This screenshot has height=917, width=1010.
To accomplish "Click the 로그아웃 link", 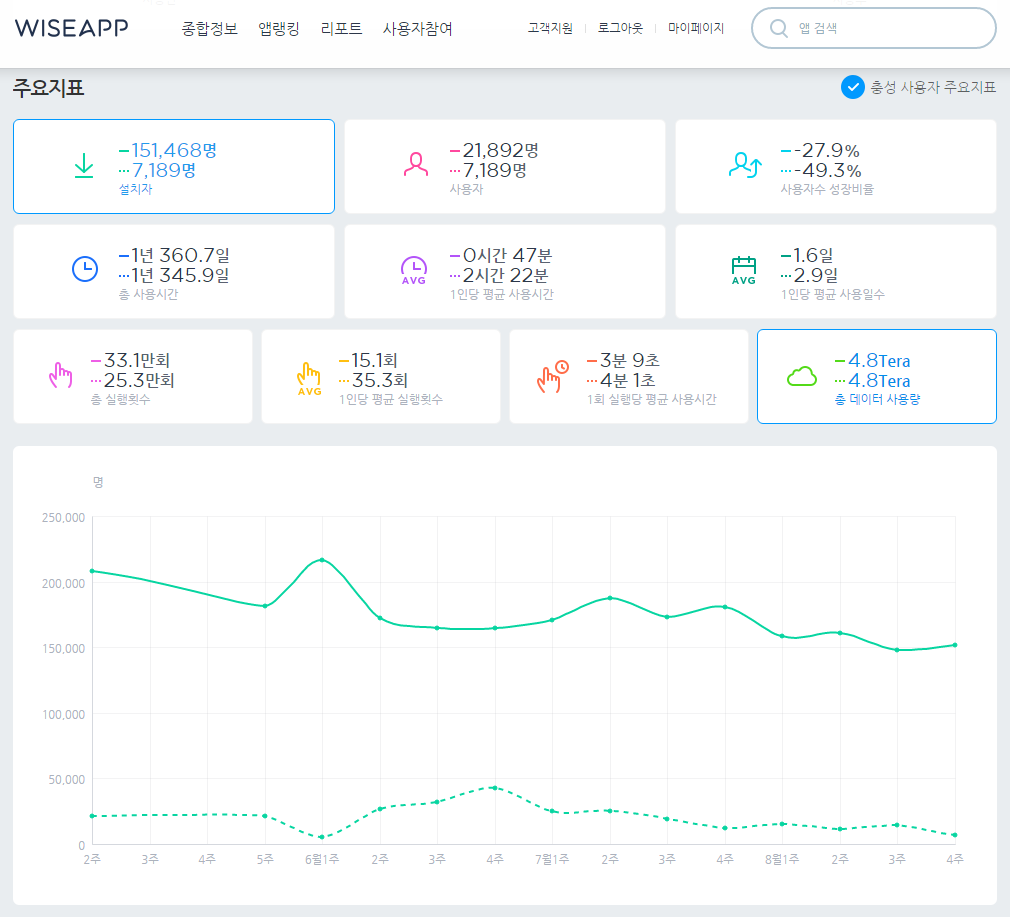I will coord(620,28).
